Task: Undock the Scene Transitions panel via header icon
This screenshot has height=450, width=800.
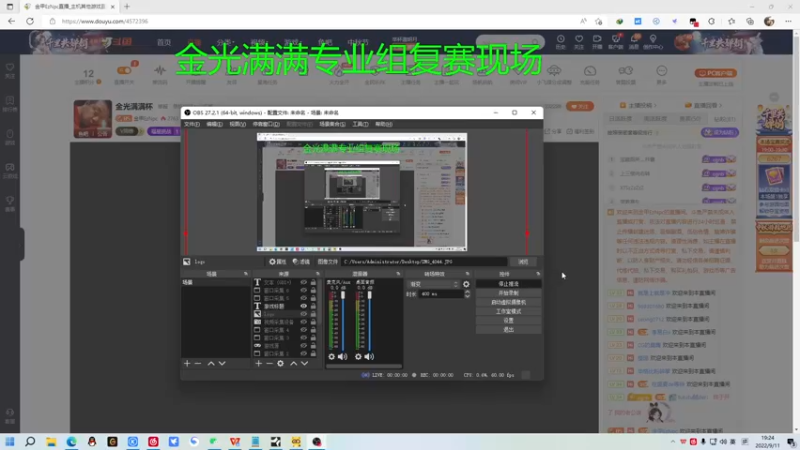Action: click(x=467, y=274)
